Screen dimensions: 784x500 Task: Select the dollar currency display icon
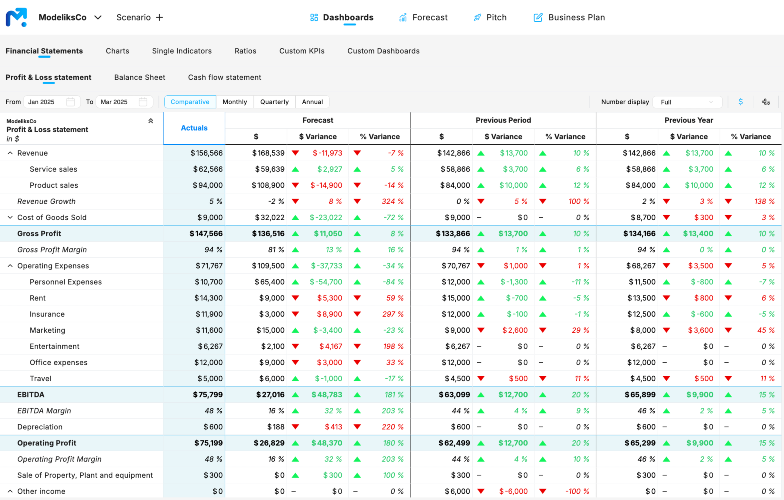[740, 102]
